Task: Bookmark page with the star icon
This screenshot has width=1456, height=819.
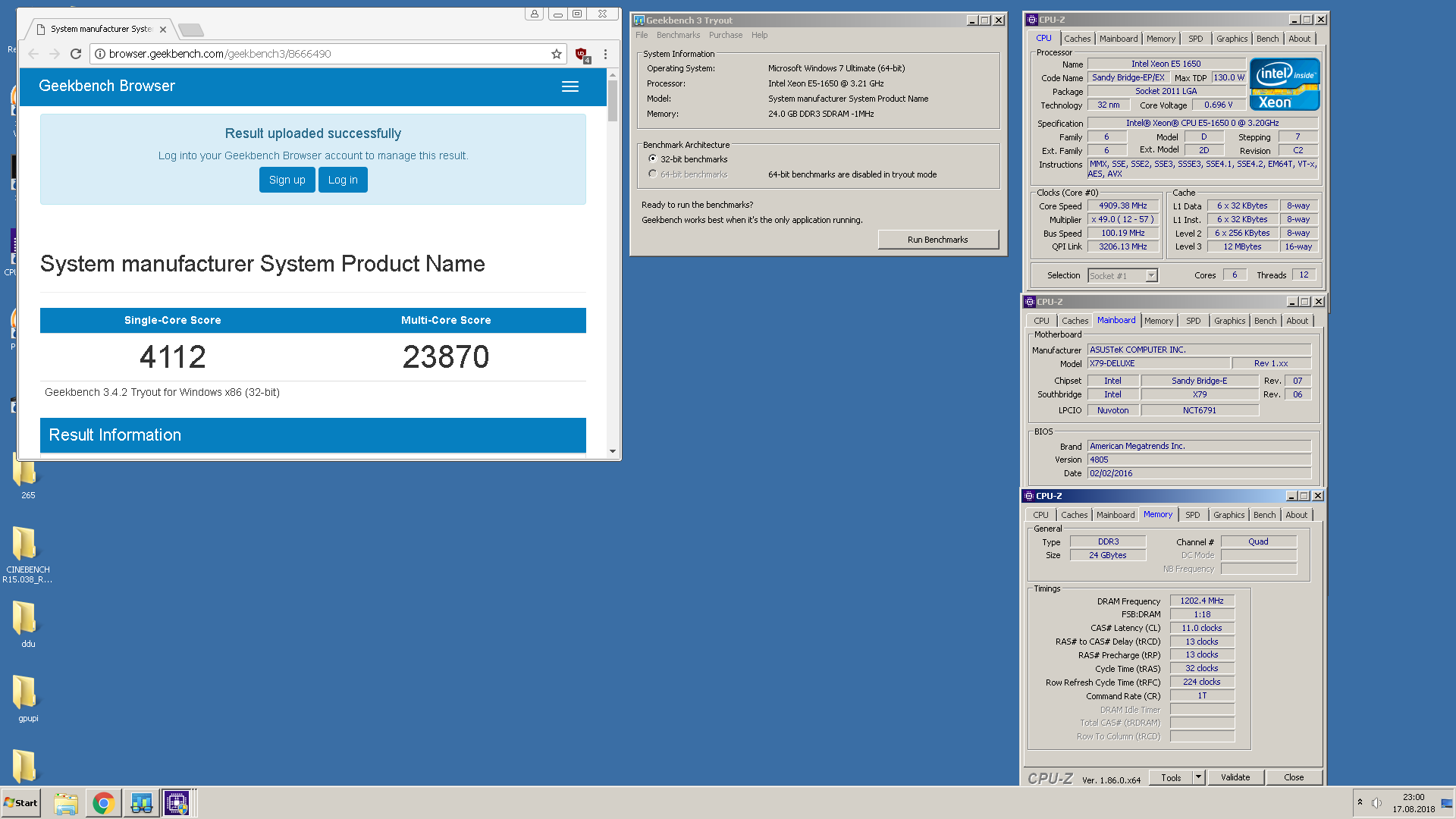Action: click(557, 54)
